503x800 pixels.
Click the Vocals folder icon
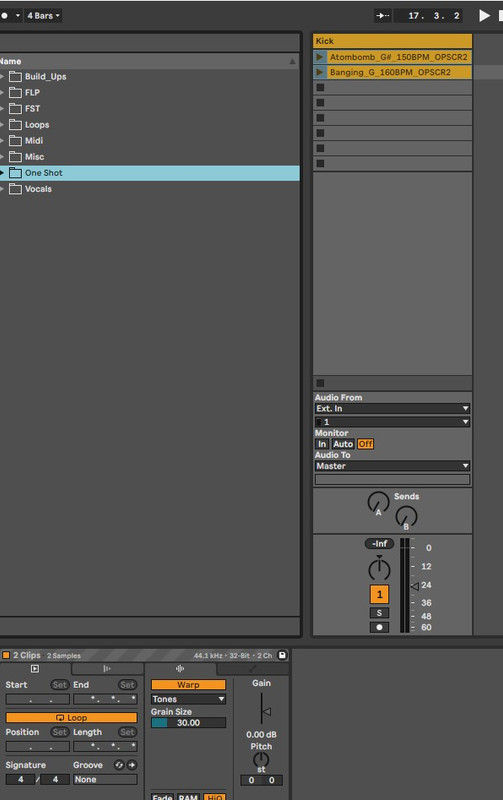tap(16, 189)
